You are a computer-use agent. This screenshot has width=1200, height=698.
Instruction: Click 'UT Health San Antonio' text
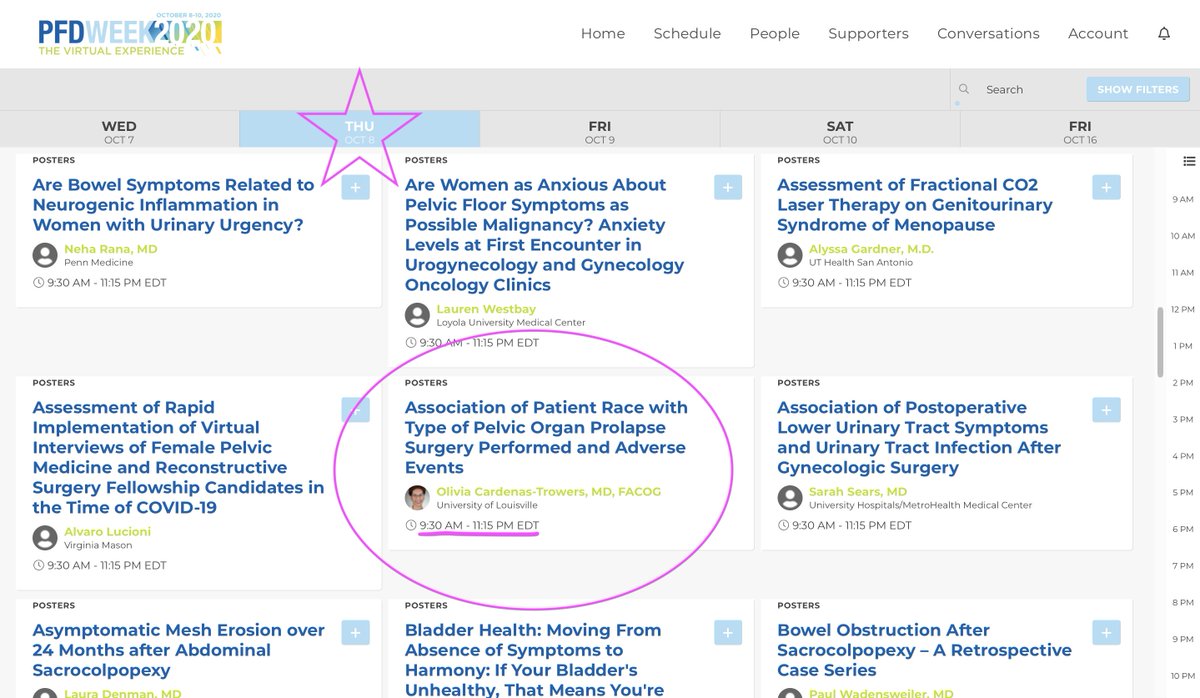[x=862, y=262]
